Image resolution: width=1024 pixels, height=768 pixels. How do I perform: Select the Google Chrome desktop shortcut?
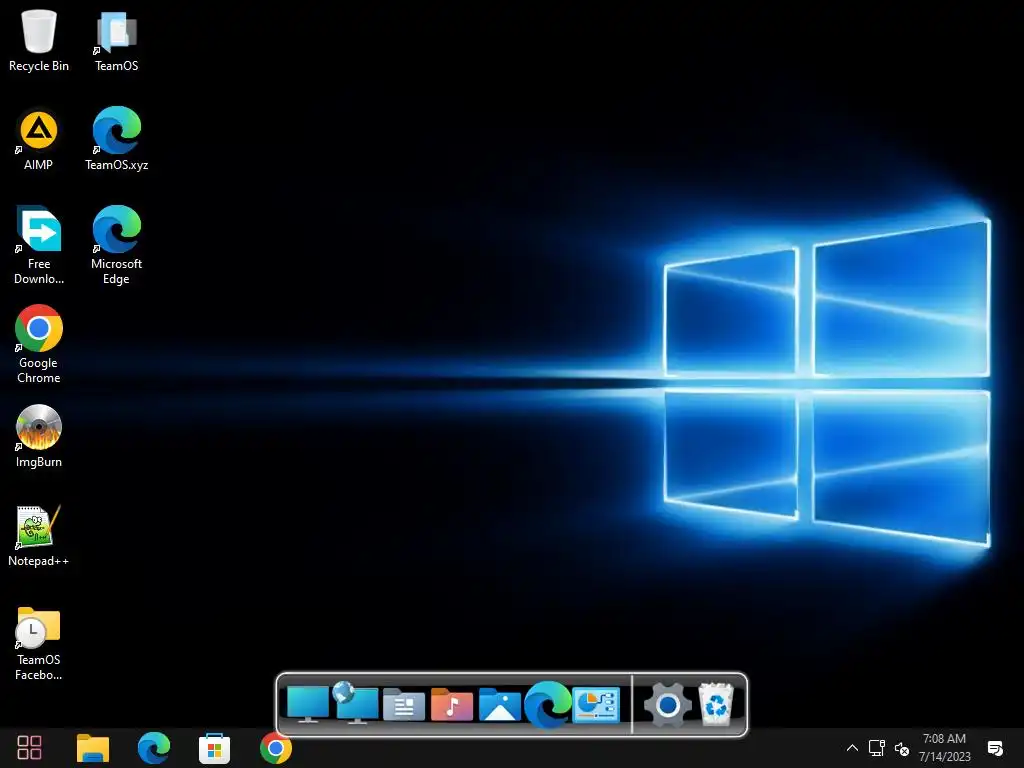click(39, 345)
